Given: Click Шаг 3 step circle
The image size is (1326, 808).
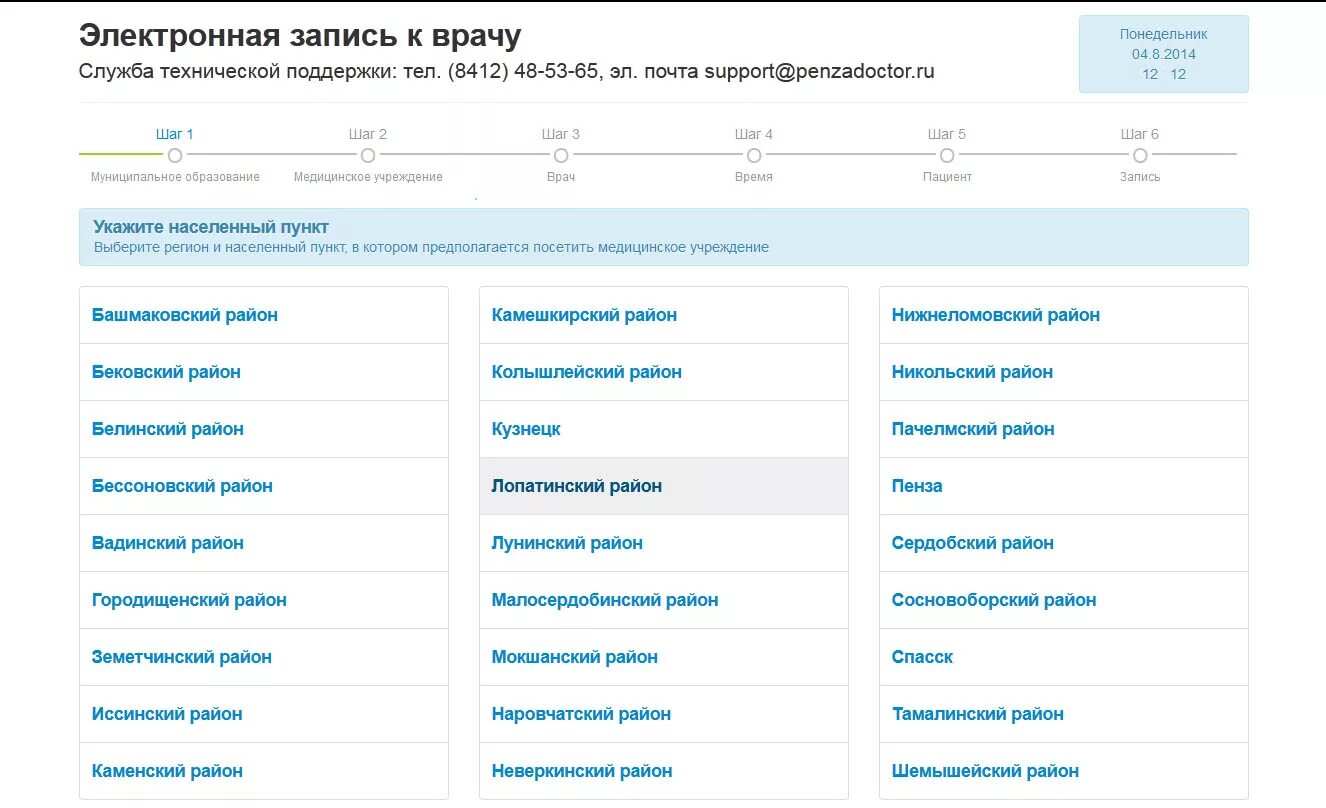Looking at the screenshot, I should 561,155.
